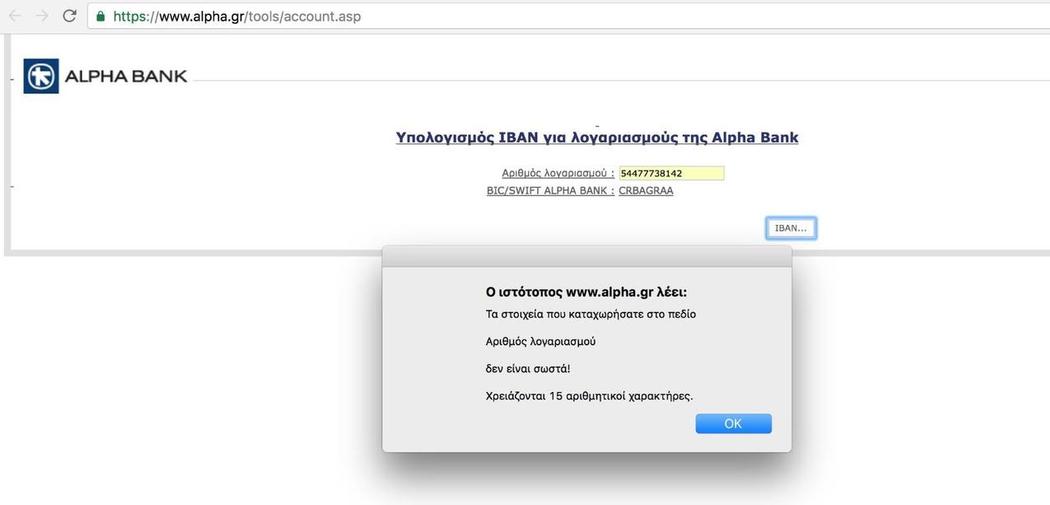Click the browser back arrow
Viewport: 1050px width, 505px height.
pos(15,16)
